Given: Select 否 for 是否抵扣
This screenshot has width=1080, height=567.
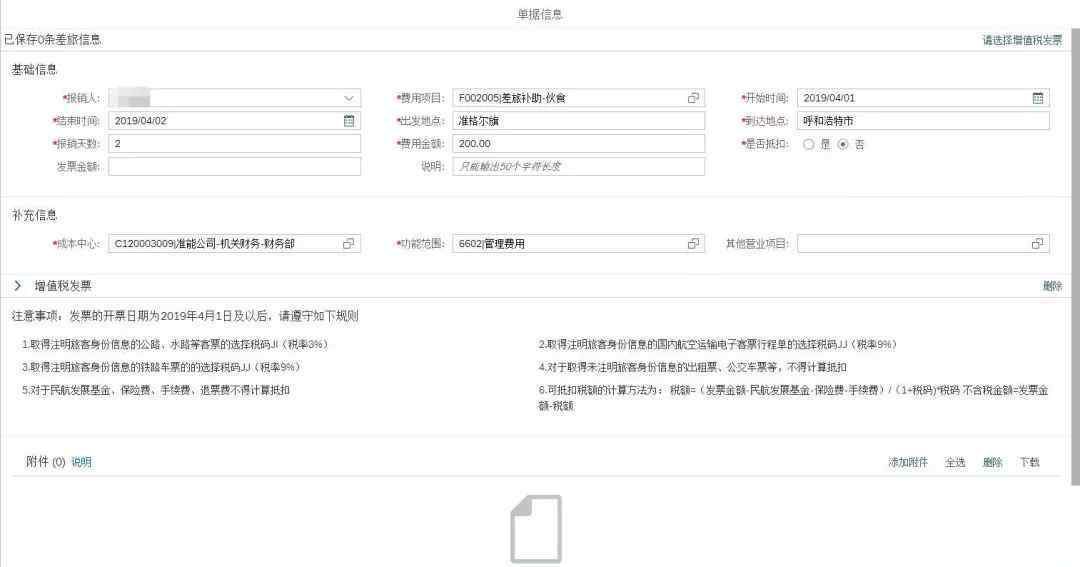Looking at the screenshot, I should point(843,144).
